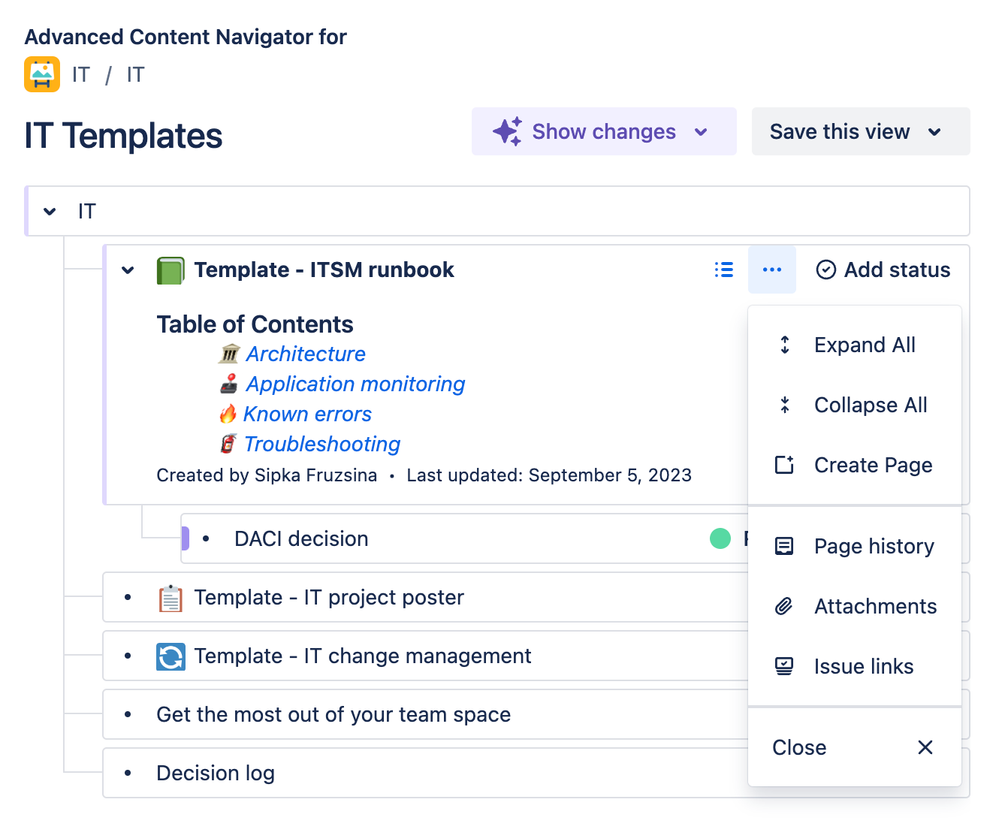Click the Table of Contents heading
The height and width of the screenshot is (823, 999).
tap(255, 324)
